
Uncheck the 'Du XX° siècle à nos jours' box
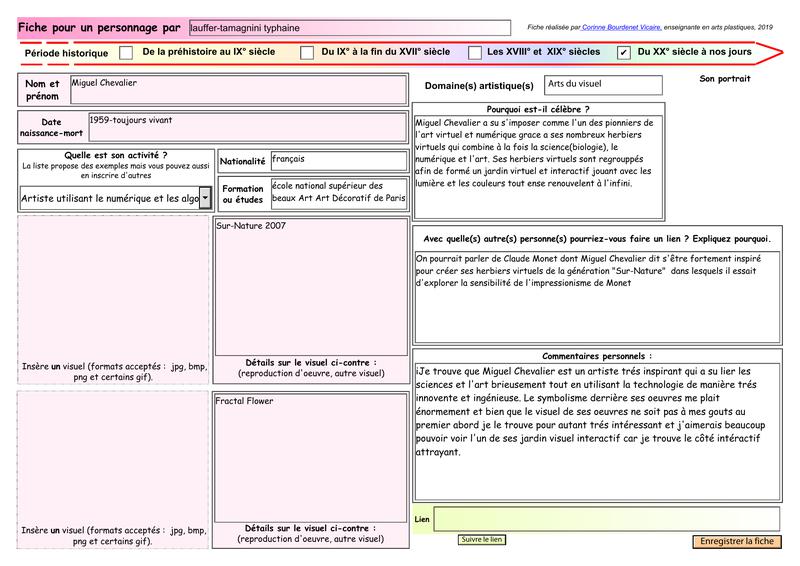[x=624, y=52]
